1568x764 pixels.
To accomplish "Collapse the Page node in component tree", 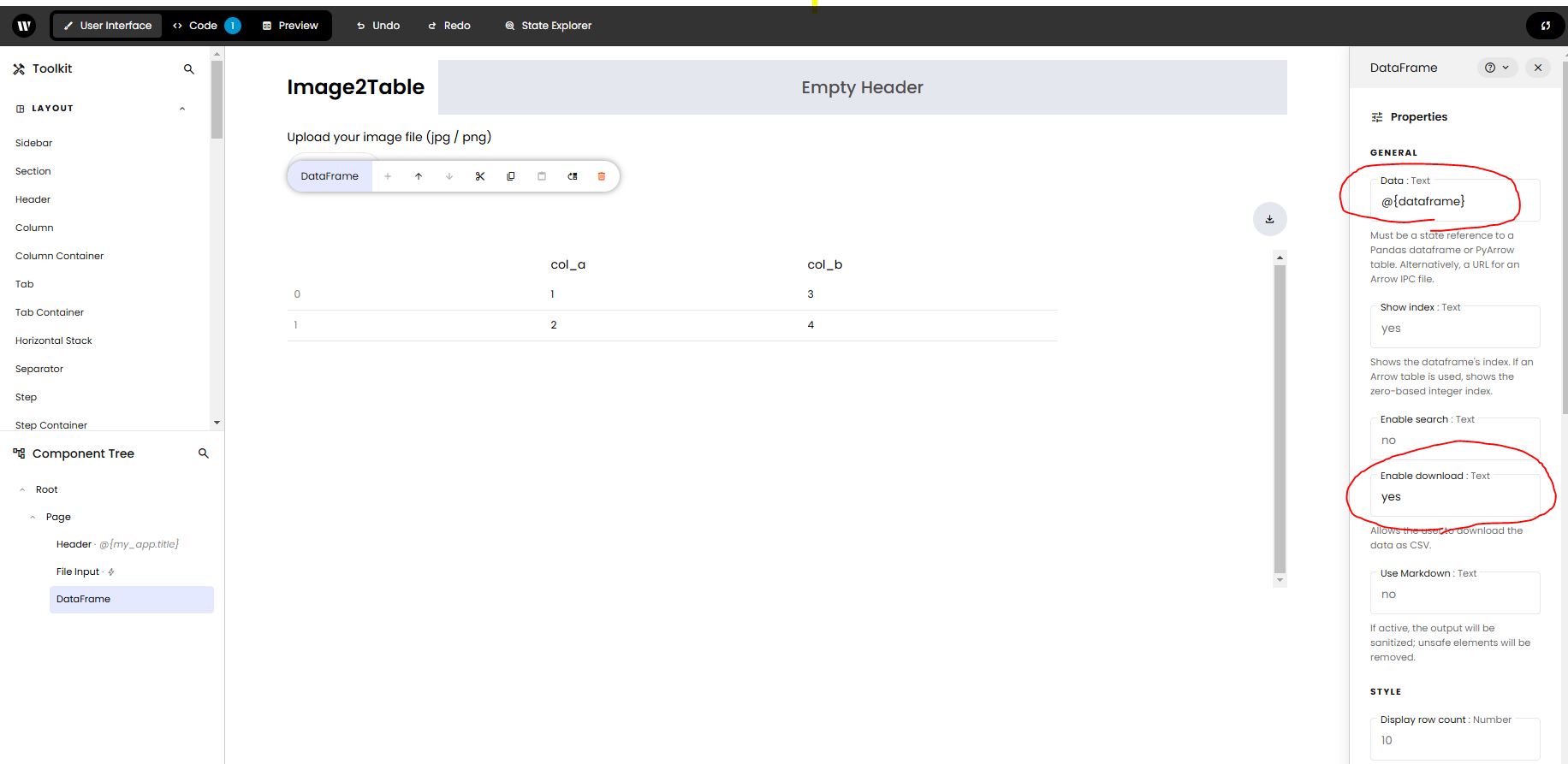I will 33,518.
